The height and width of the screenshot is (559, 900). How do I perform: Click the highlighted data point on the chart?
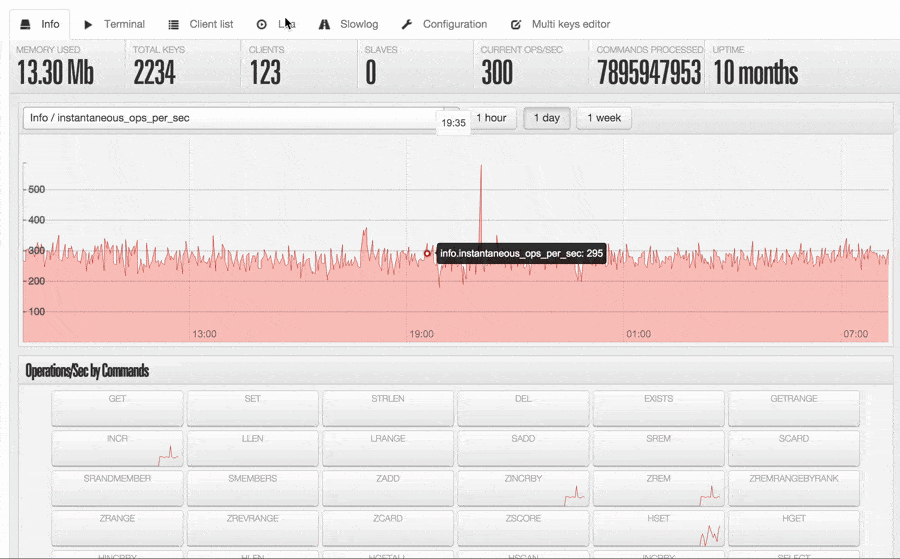427,253
